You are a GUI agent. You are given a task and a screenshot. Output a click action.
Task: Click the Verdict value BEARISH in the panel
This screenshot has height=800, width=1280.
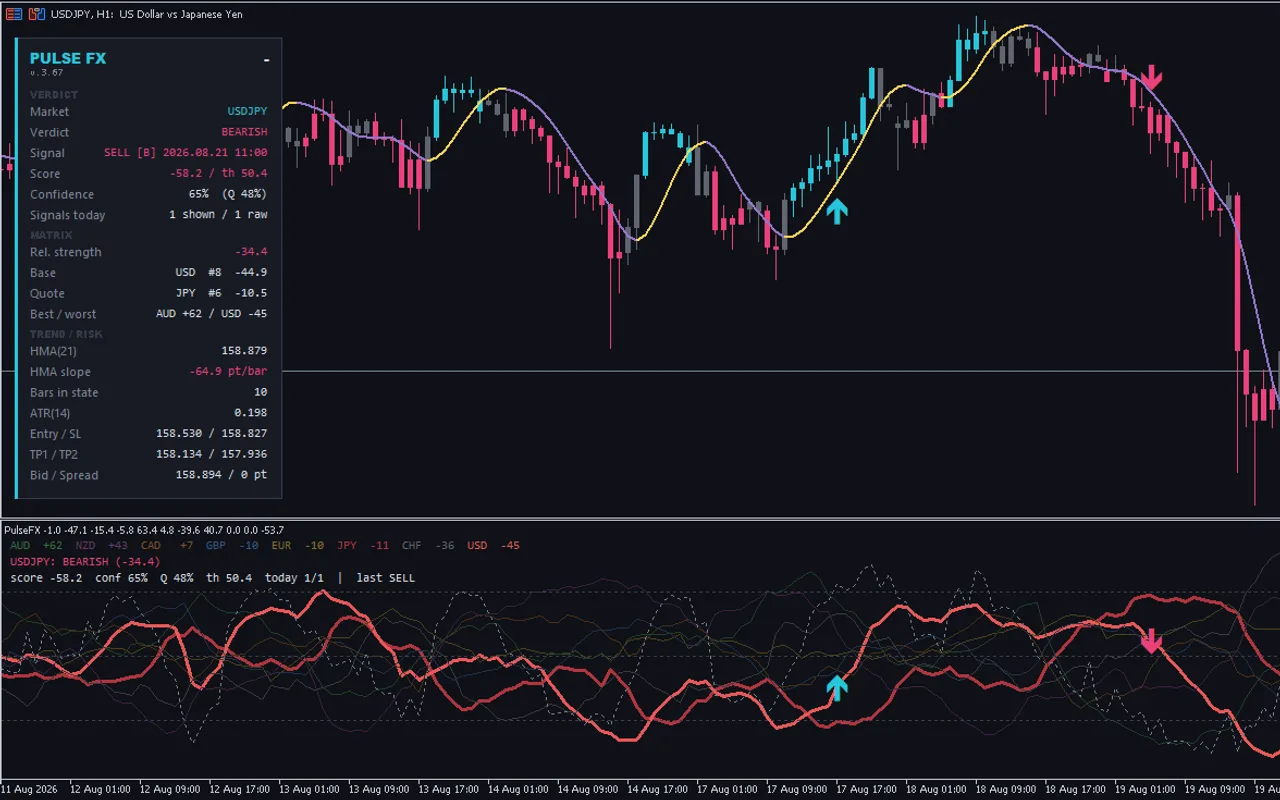click(x=244, y=132)
